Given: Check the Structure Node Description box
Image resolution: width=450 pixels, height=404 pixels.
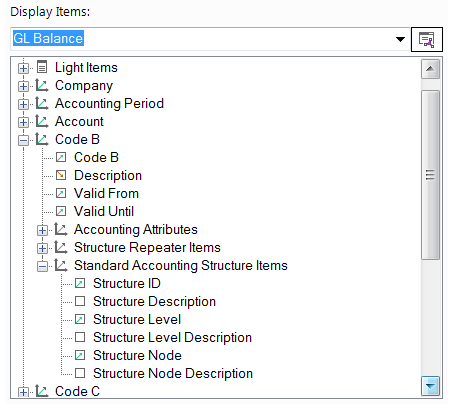Looking at the screenshot, I should 80,373.
